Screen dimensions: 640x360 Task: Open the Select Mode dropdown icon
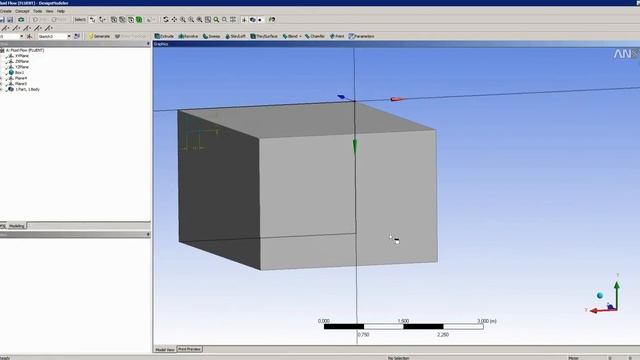pyautogui.click(x=102, y=20)
